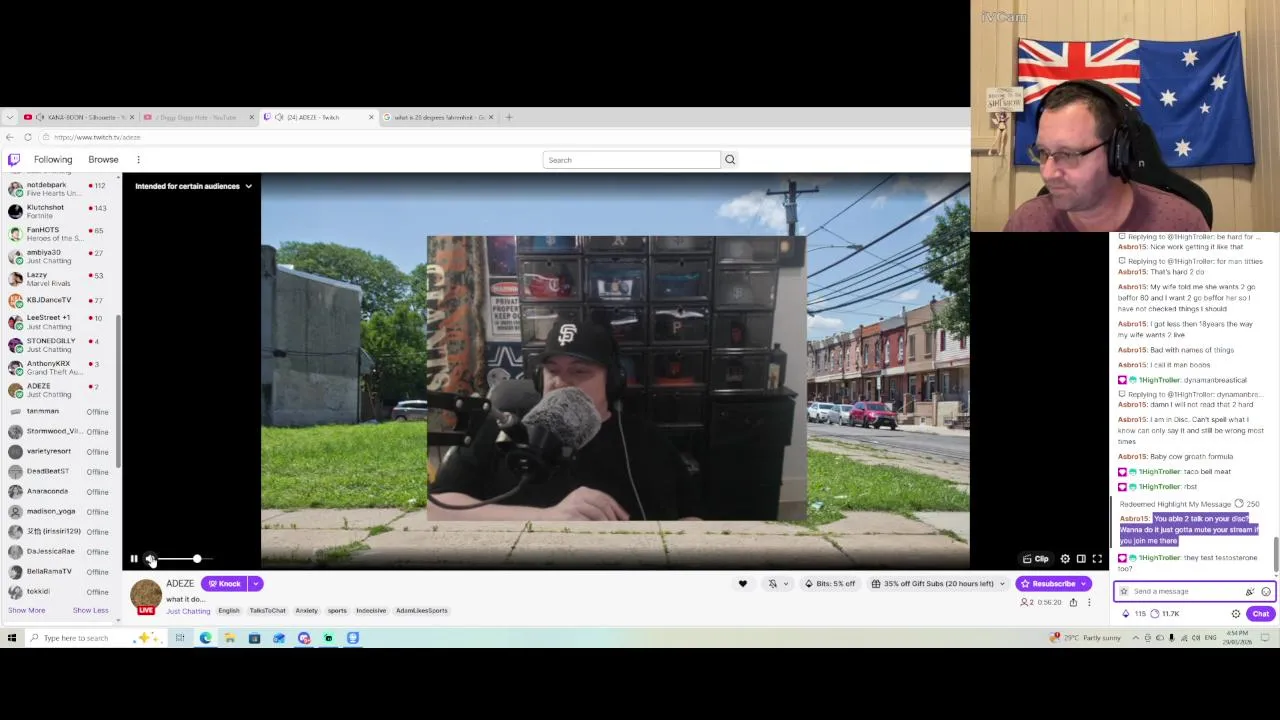
Task: Open LeeStreet +1 channel in sidebar
Action: point(60,321)
